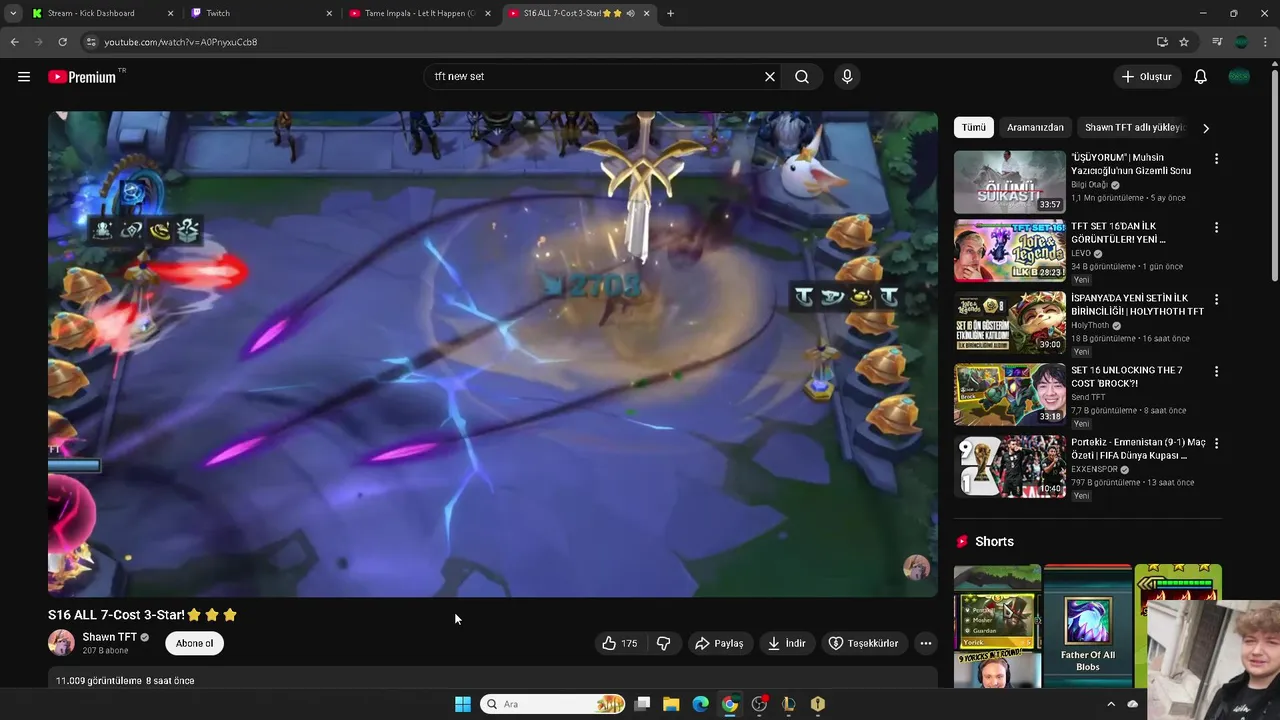Open the Shawn TFT channel name link
This screenshot has height=720, width=1280.
(x=109, y=637)
